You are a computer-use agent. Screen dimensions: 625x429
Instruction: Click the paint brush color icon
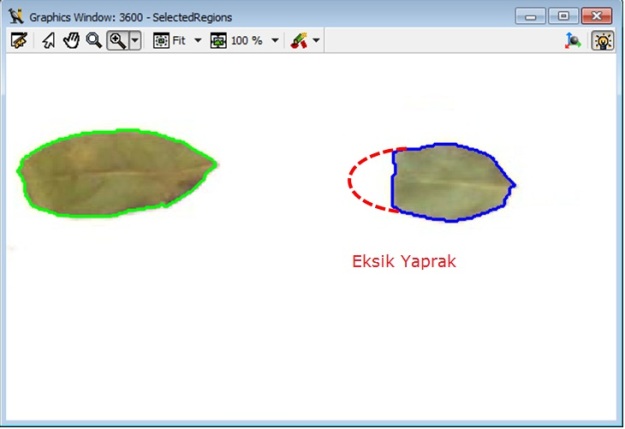pos(299,40)
